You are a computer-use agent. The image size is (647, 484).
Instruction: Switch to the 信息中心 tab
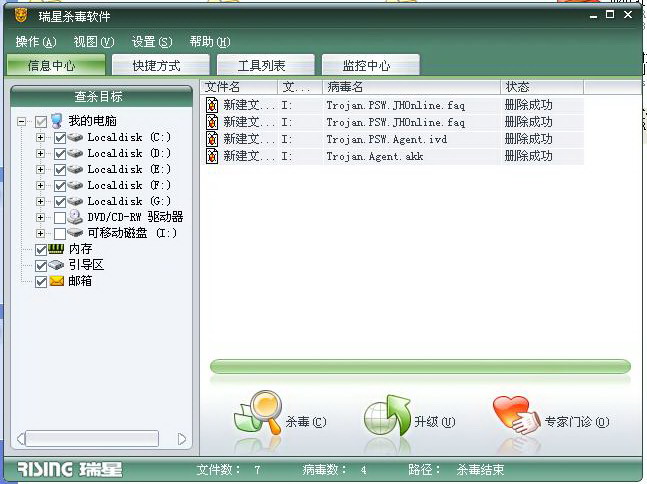coord(56,65)
